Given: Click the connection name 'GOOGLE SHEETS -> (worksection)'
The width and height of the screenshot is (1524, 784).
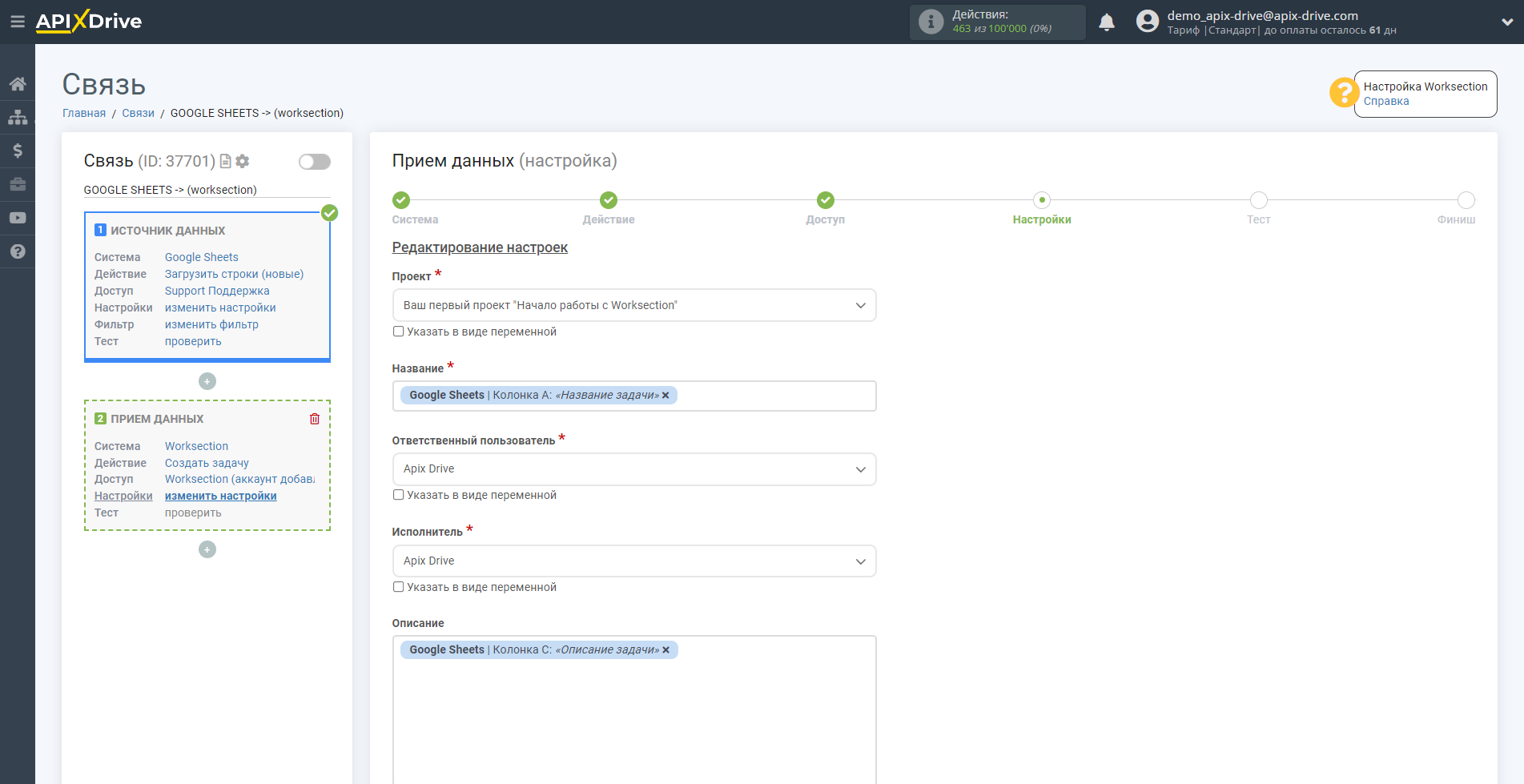Looking at the screenshot, I should [171, 190].
